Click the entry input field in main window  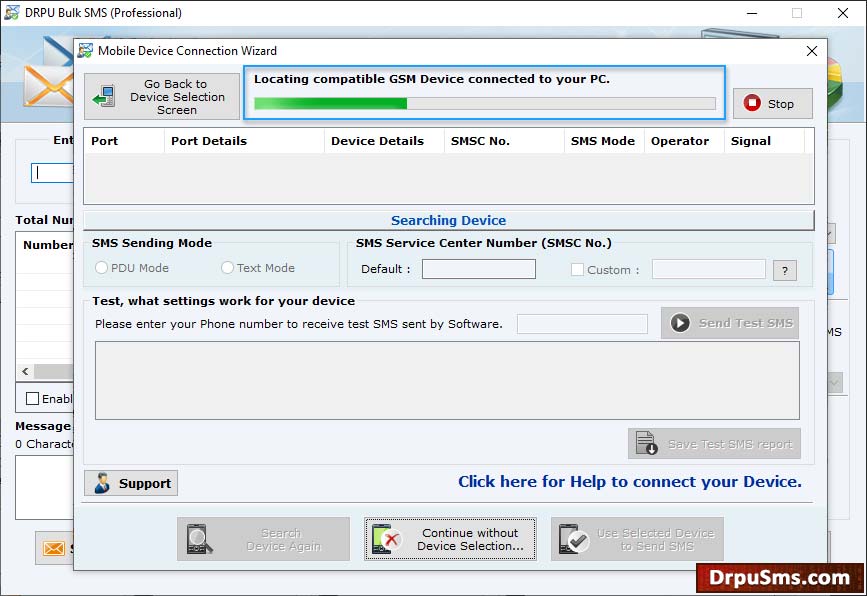pos(53,173)
